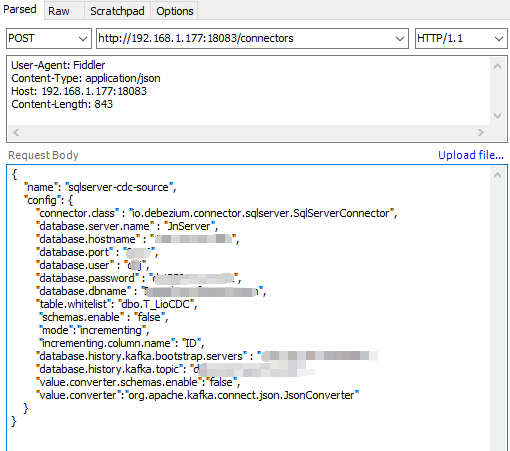Click the "name": "sqlserver-cdc-source" line
Image resolution: width=510 pixels, height=451 pixels.
pos(100,187)
